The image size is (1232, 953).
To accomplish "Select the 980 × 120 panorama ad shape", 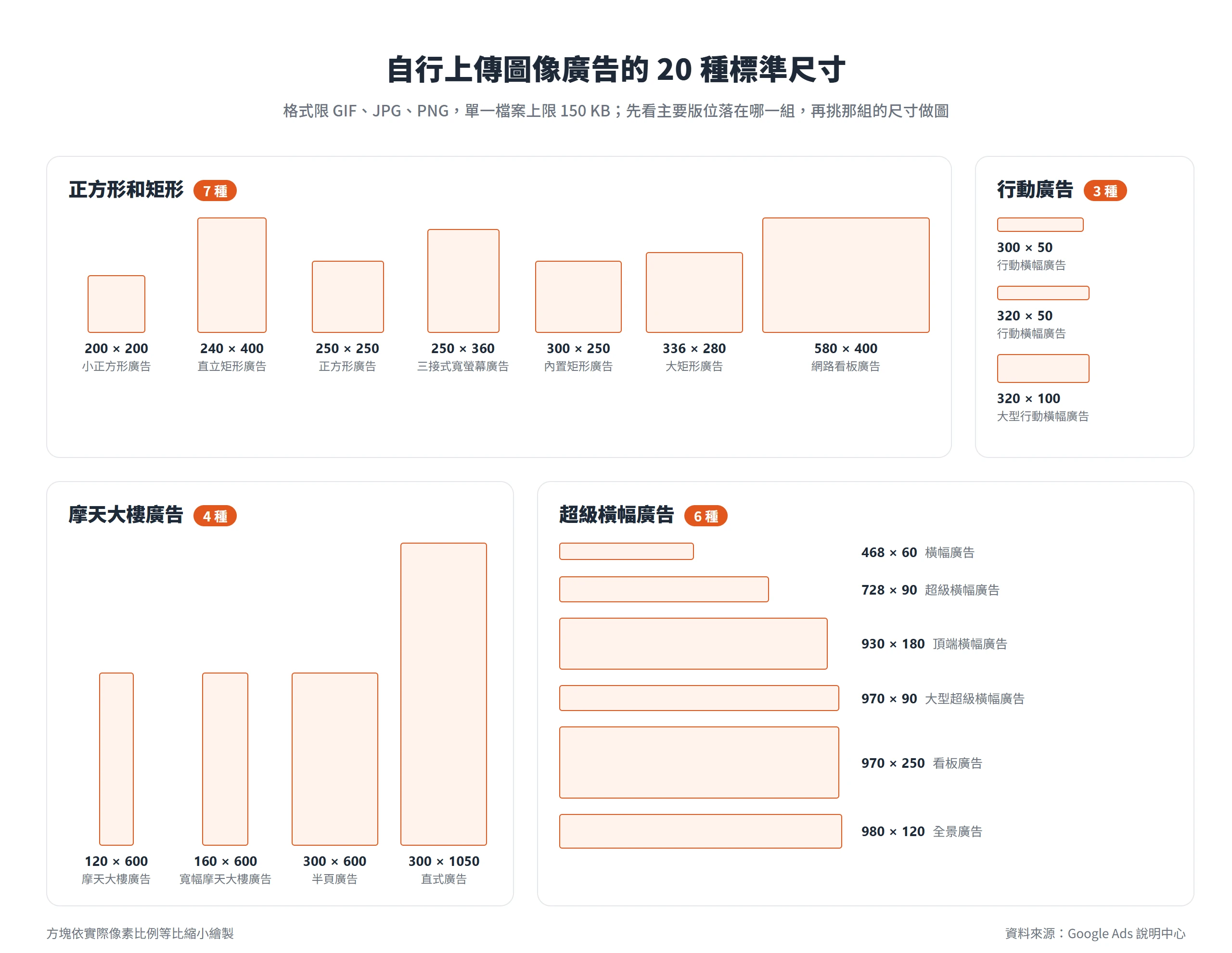I will pos(701,831).
